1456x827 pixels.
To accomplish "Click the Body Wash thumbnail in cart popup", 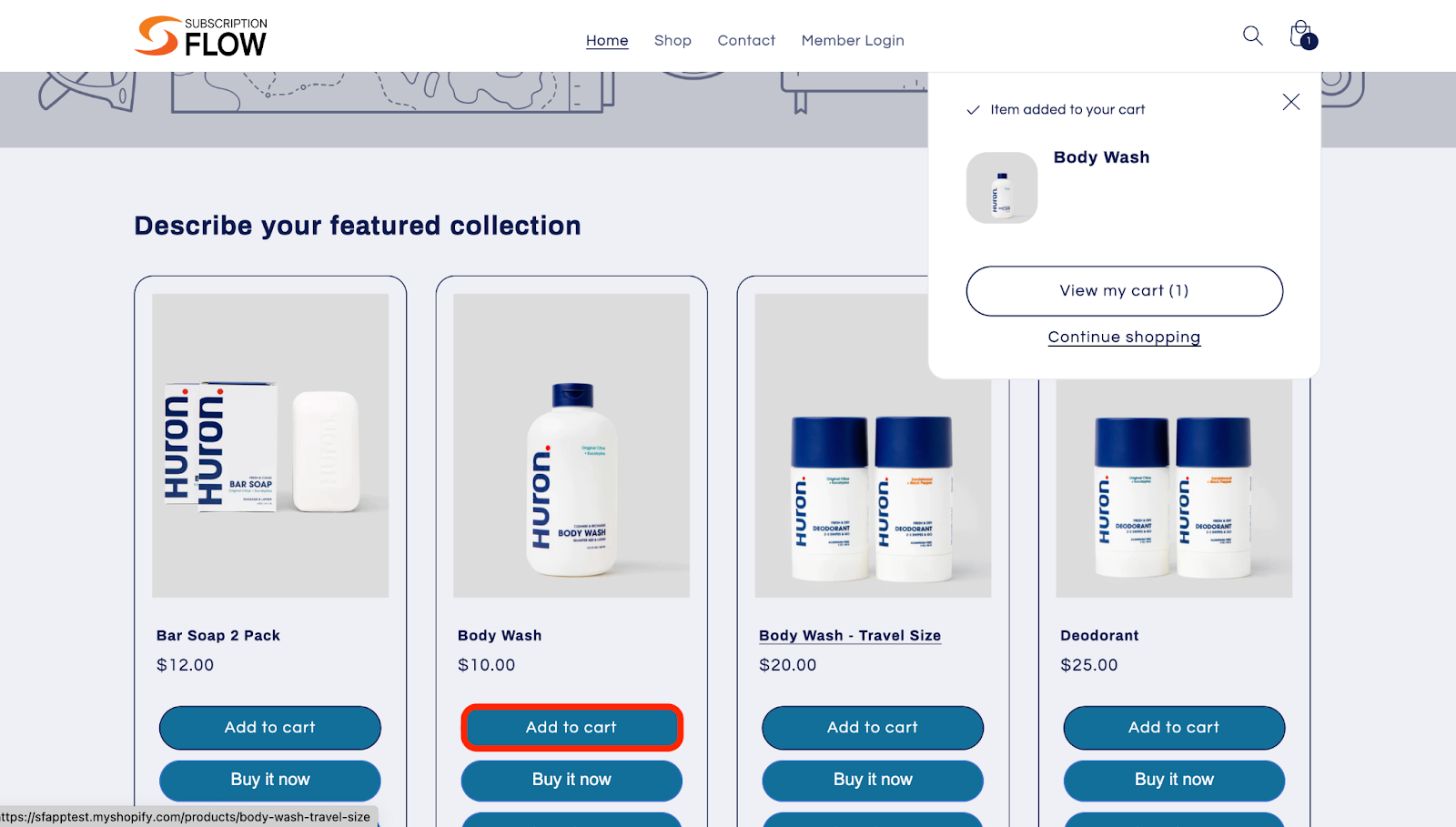I will point(1001,187).
